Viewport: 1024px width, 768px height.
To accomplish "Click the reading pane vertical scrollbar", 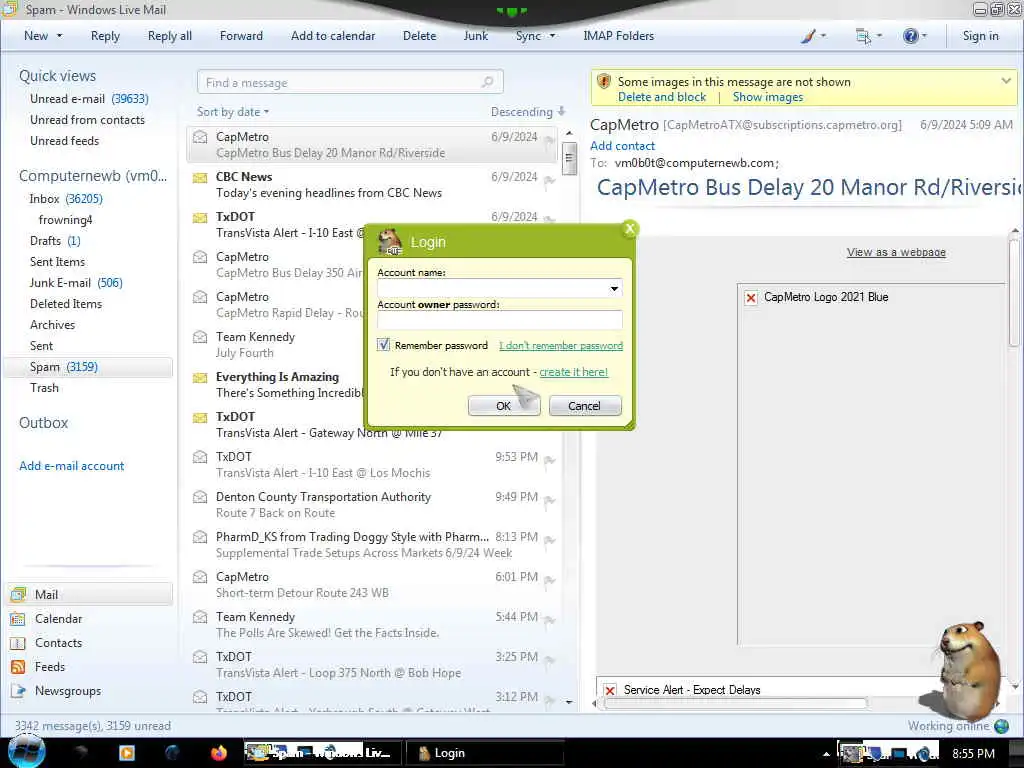I will click(x=1014, y=293).
